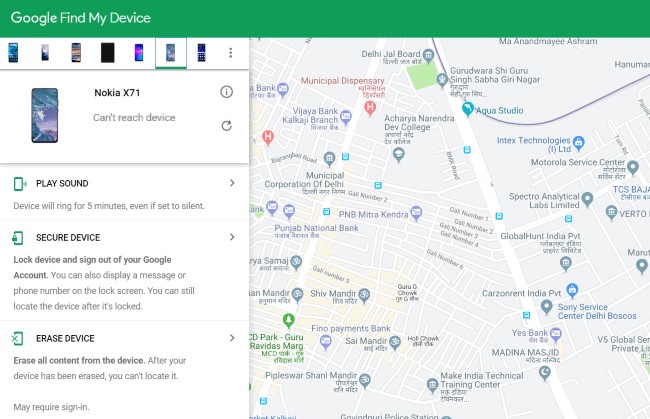
Task: Click the green MCD Park tree marker
Action: 289,320
